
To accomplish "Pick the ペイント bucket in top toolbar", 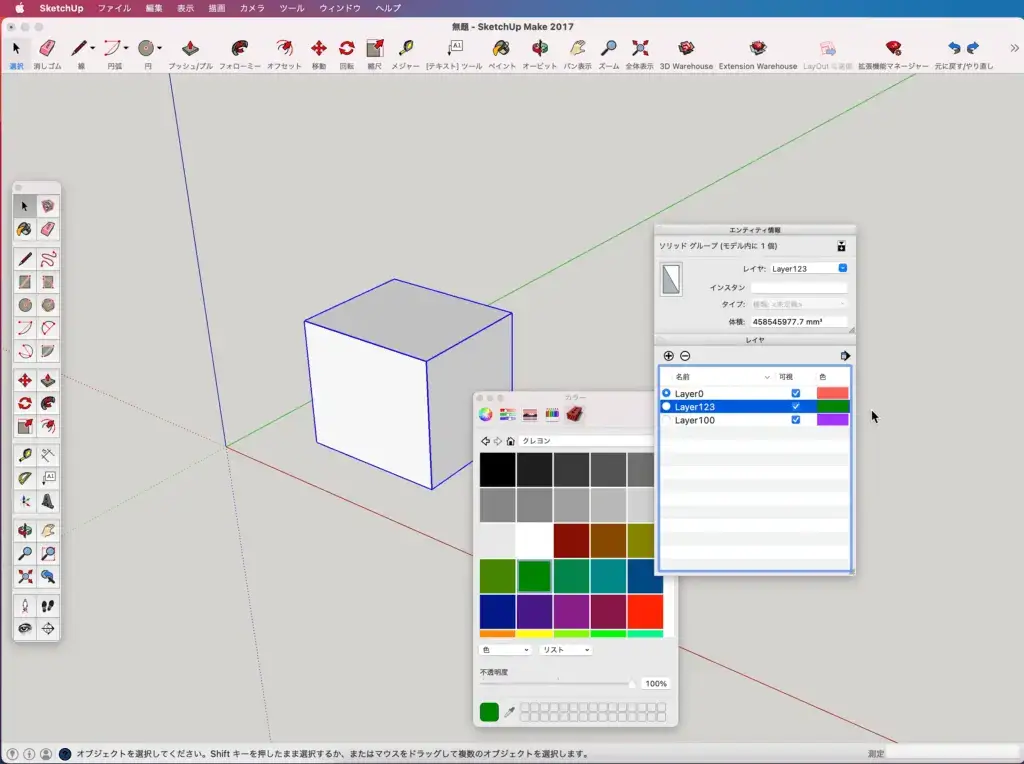I will tap(502, 54).
